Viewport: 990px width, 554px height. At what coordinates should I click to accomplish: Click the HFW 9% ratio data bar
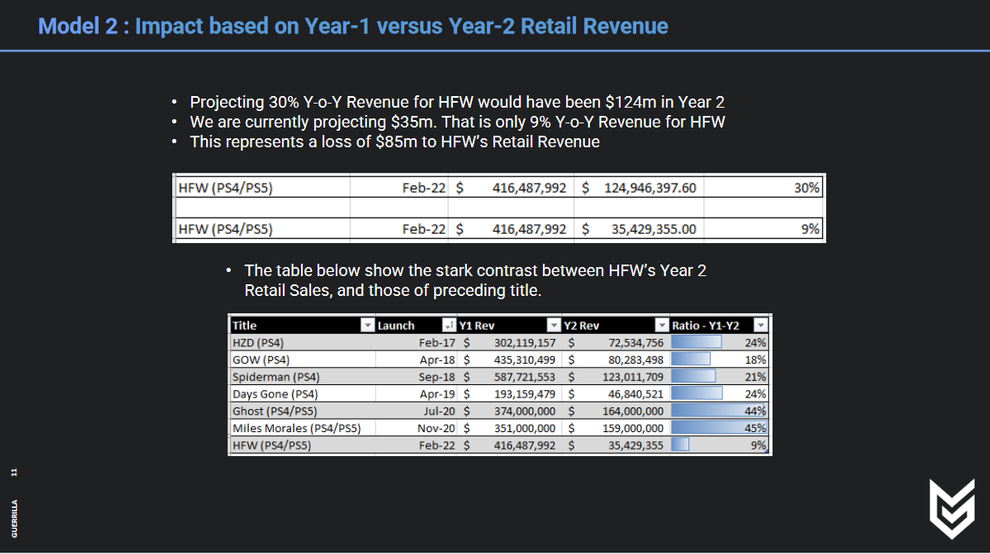(x=679, y=445)
